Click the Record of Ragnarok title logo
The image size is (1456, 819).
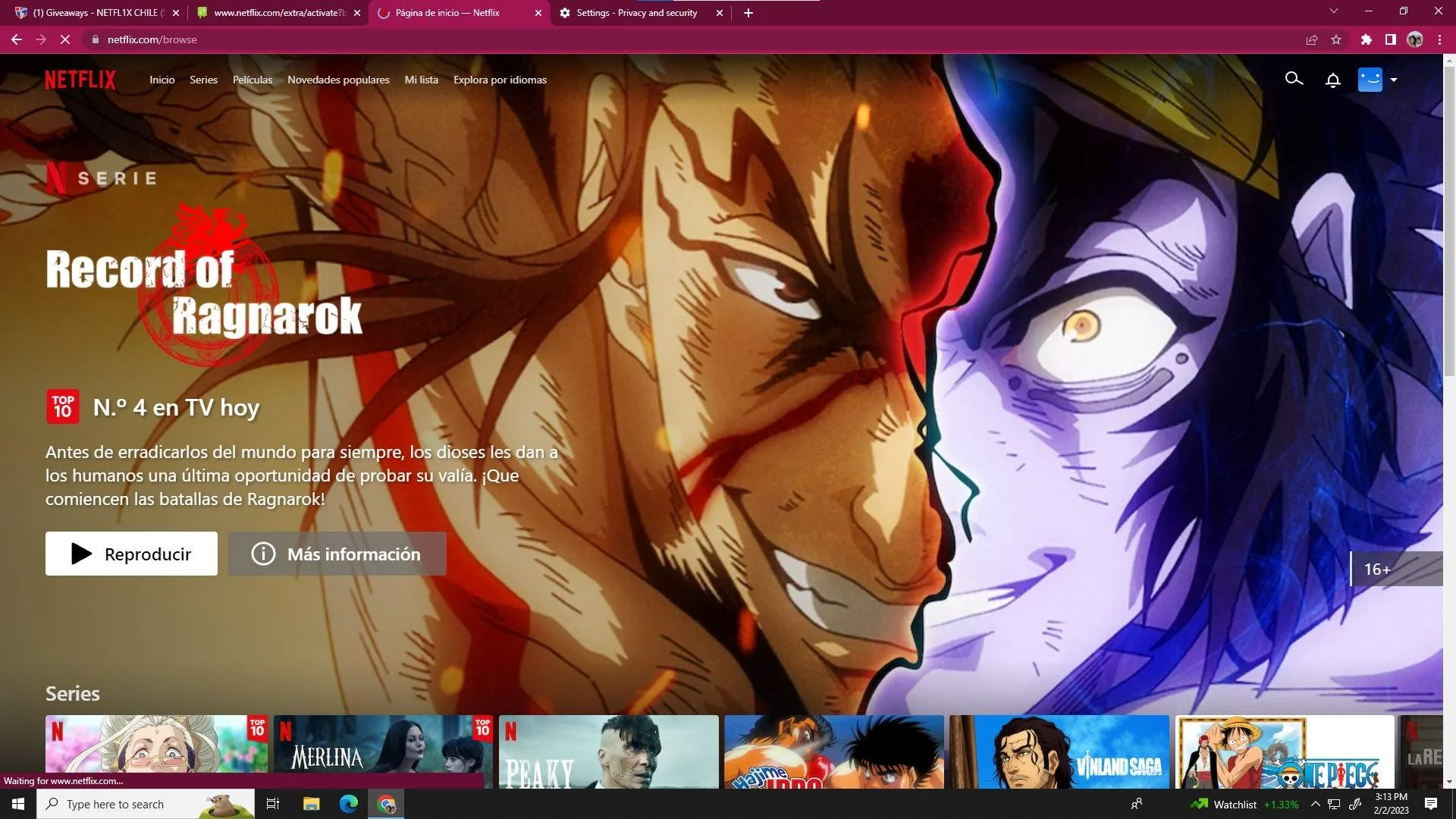click(x=204, y=284)
